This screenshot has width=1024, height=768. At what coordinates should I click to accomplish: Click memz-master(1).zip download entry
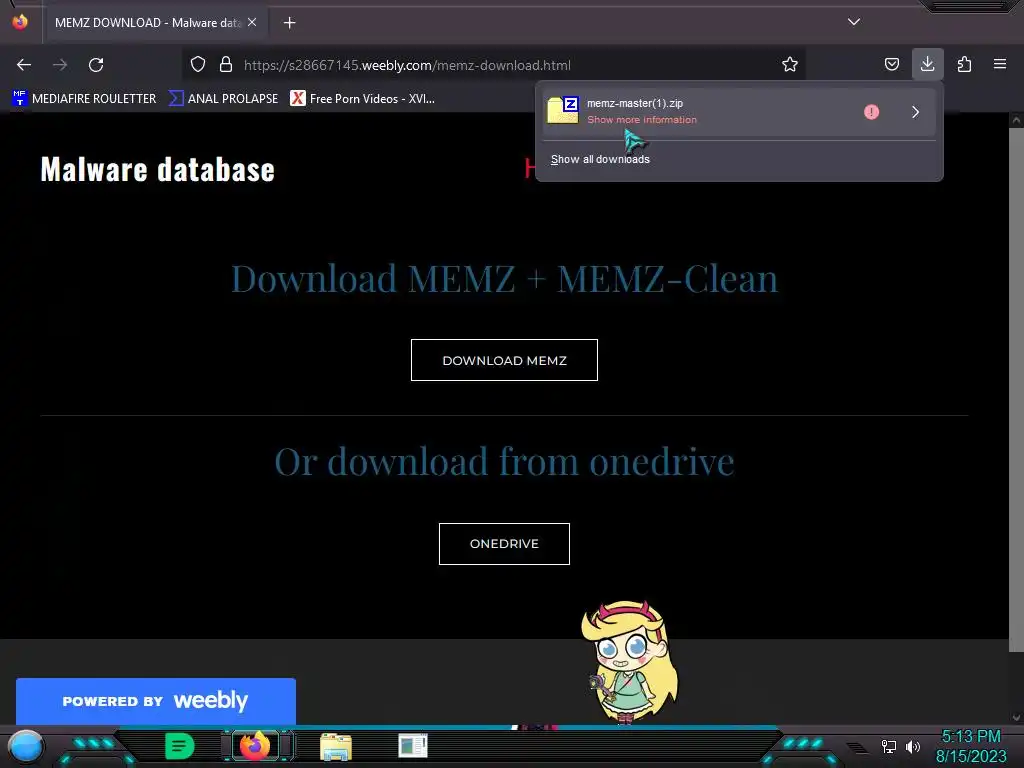tap(739, 112)
